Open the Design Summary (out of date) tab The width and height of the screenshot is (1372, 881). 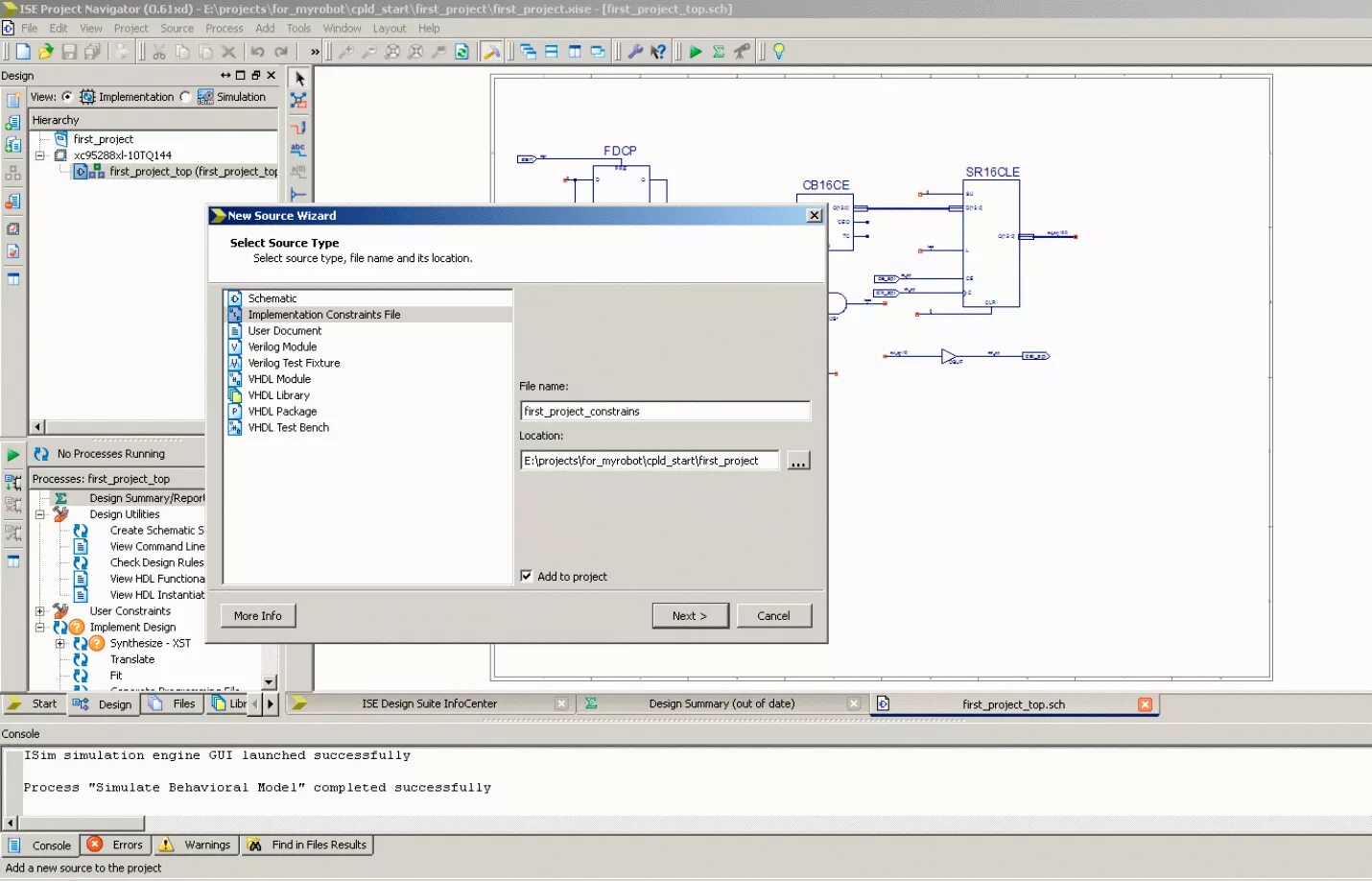click(x=721, y=703)
